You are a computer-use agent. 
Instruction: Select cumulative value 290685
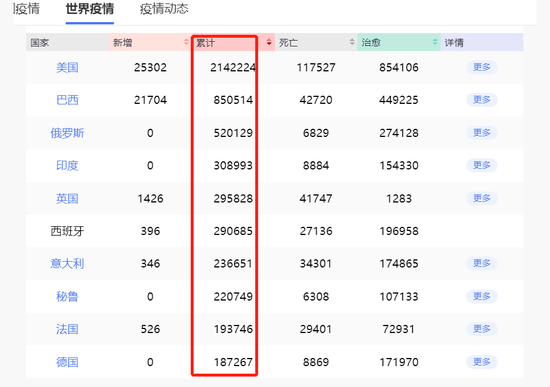click(233, 231)
